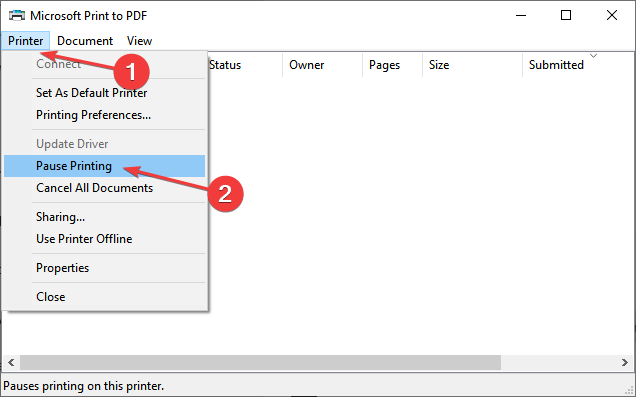
Task: Sort by the Submitted column header
Action: (578, 65)
